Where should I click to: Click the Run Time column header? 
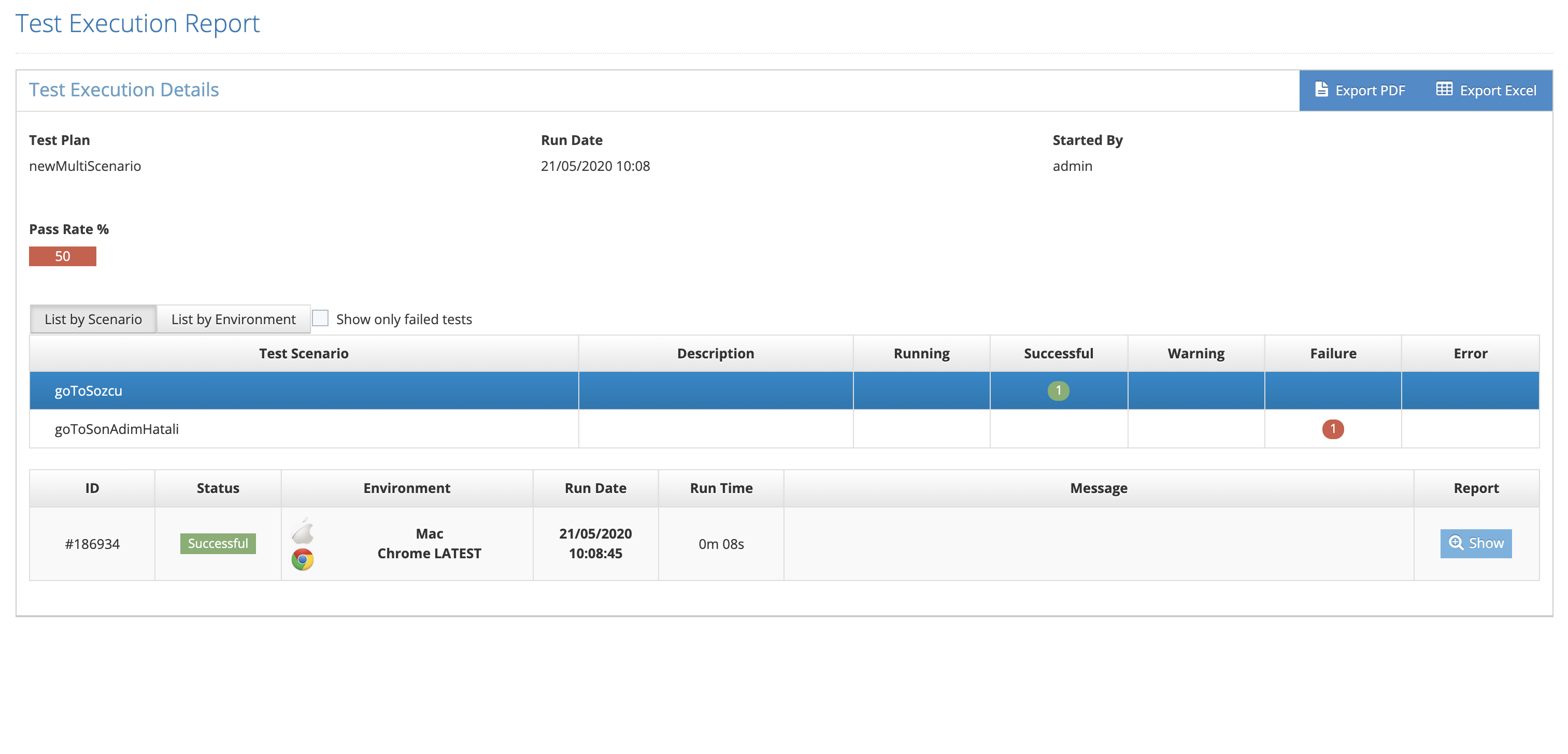pyautogui.click(x=721, y=488)
